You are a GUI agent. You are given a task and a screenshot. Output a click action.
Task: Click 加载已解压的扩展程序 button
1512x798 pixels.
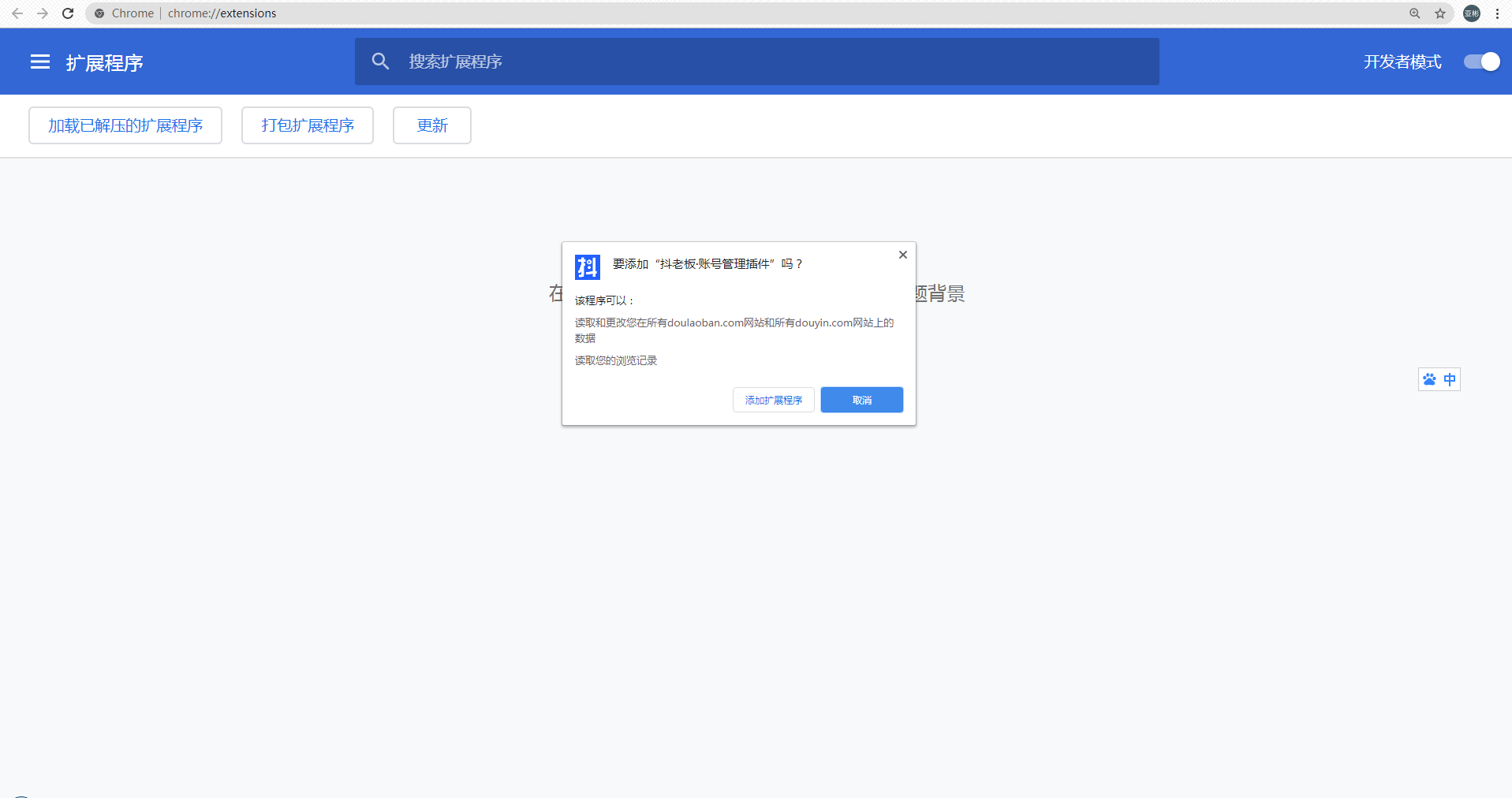(x=125, y=125)
